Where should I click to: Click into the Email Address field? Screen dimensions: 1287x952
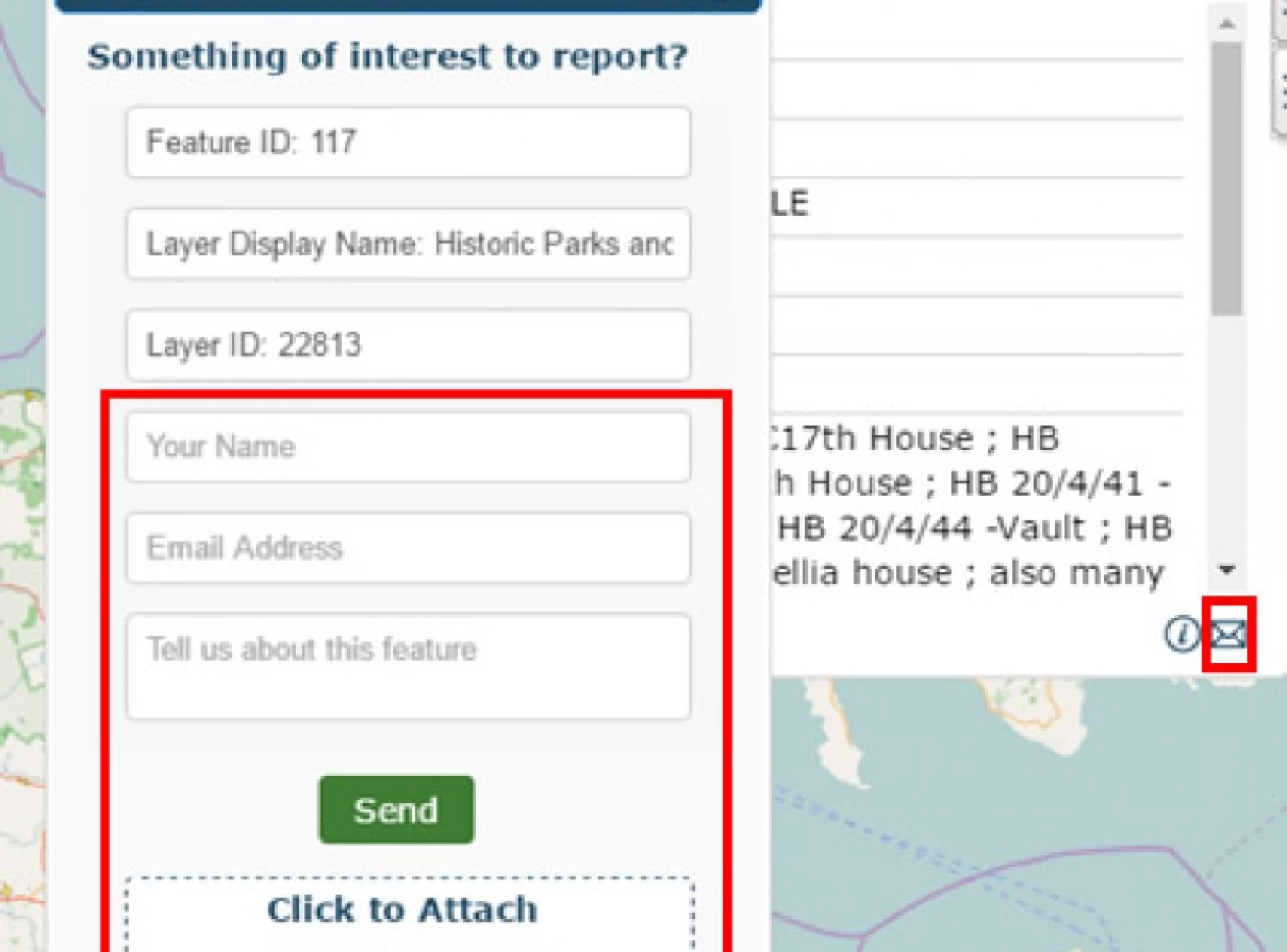(x=408, y=548)
